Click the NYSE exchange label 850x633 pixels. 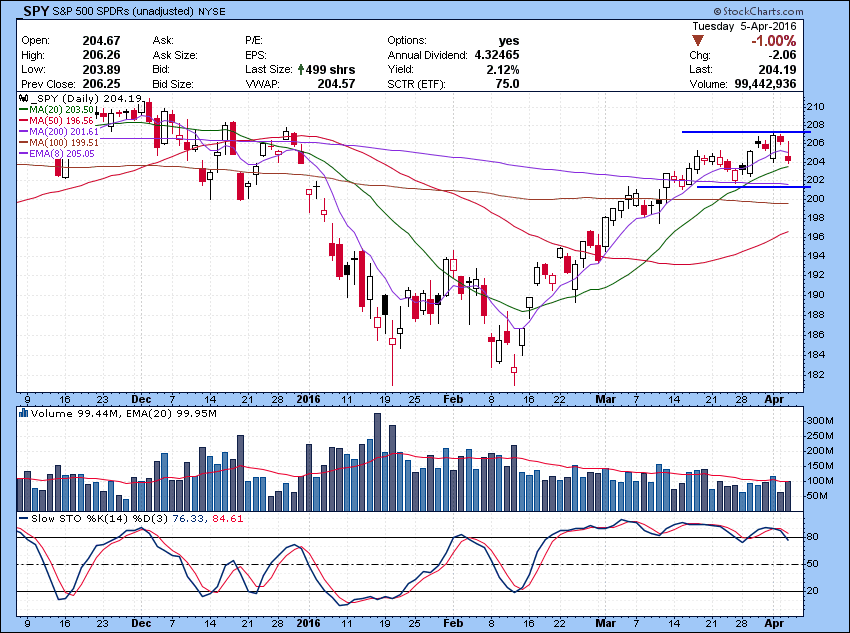(212, 11)
